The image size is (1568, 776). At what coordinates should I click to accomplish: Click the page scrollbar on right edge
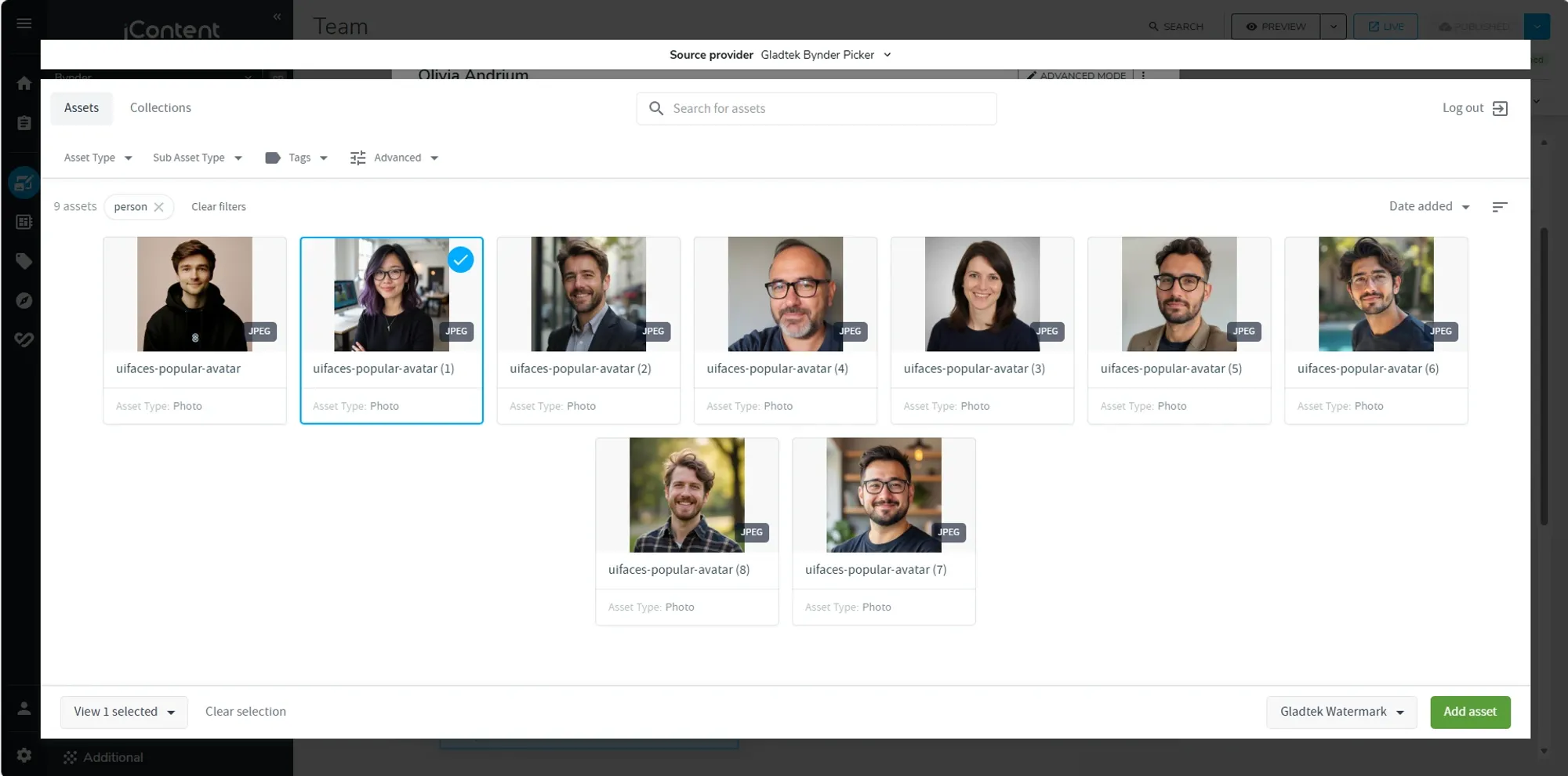[x=1544, y=376]
